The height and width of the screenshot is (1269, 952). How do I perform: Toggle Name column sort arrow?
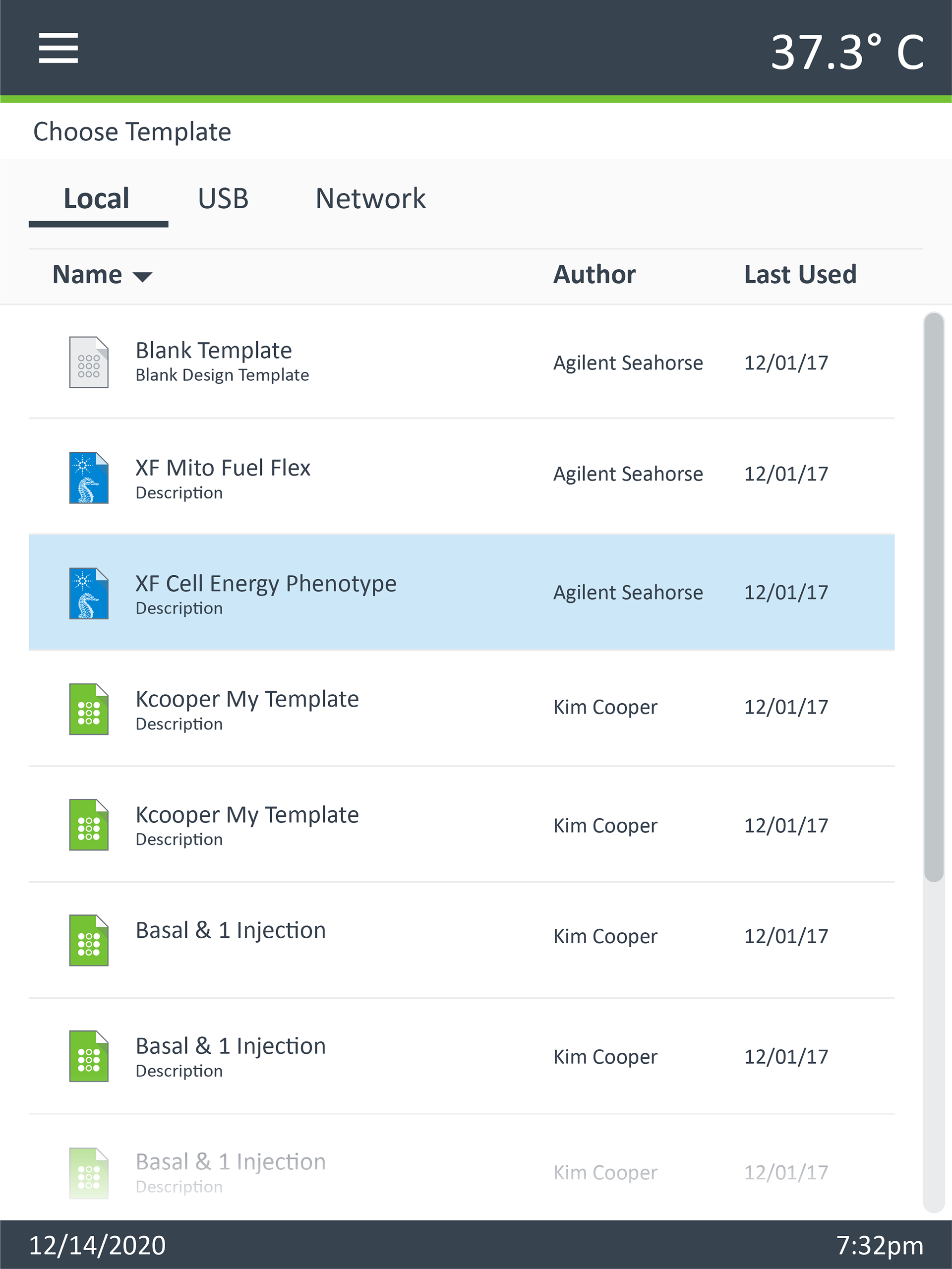[x=142, y=277]
